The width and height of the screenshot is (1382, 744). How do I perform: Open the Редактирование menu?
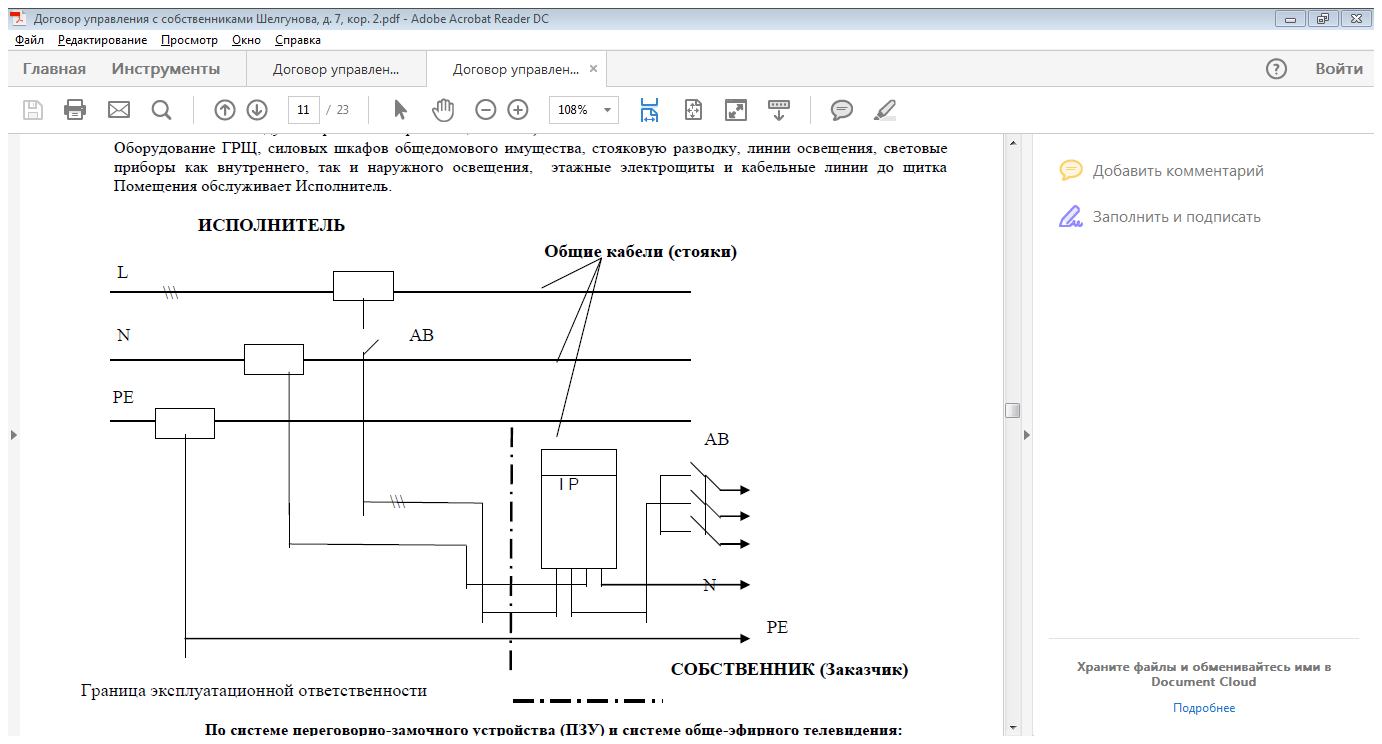tap(102, 40)
